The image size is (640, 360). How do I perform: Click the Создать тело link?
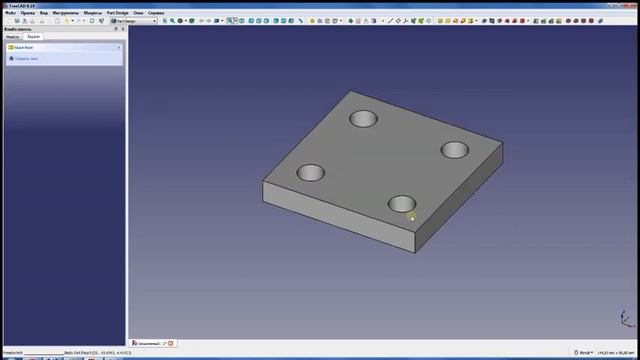(27, 59)
